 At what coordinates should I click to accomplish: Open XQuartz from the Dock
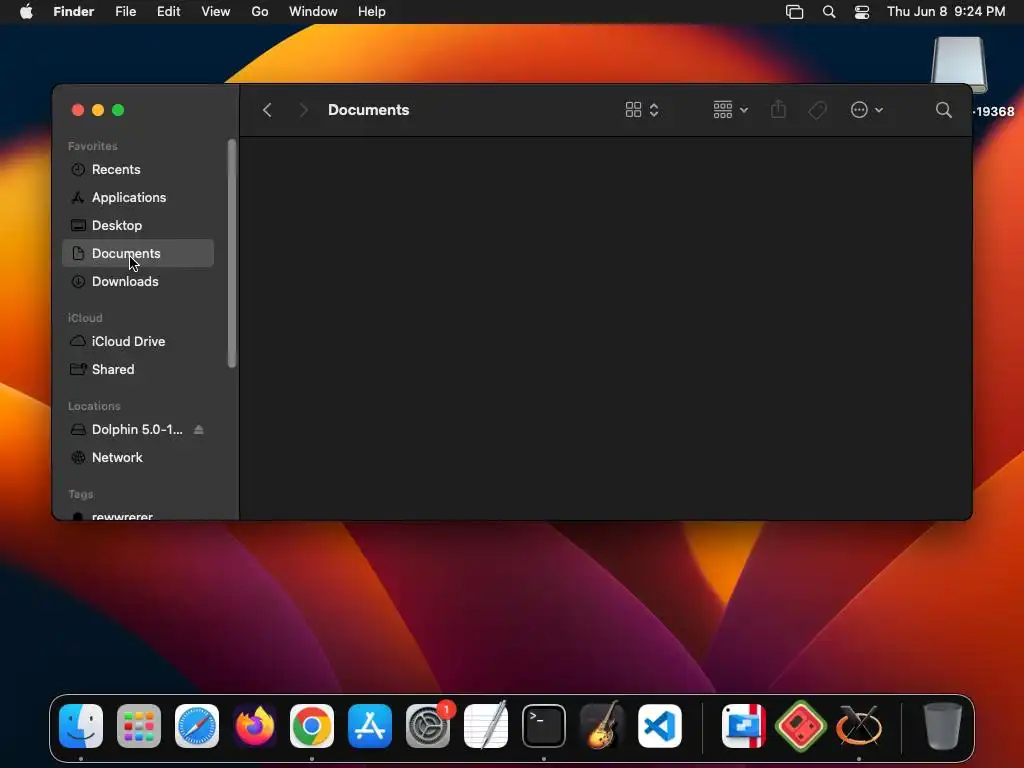[858, 726]
